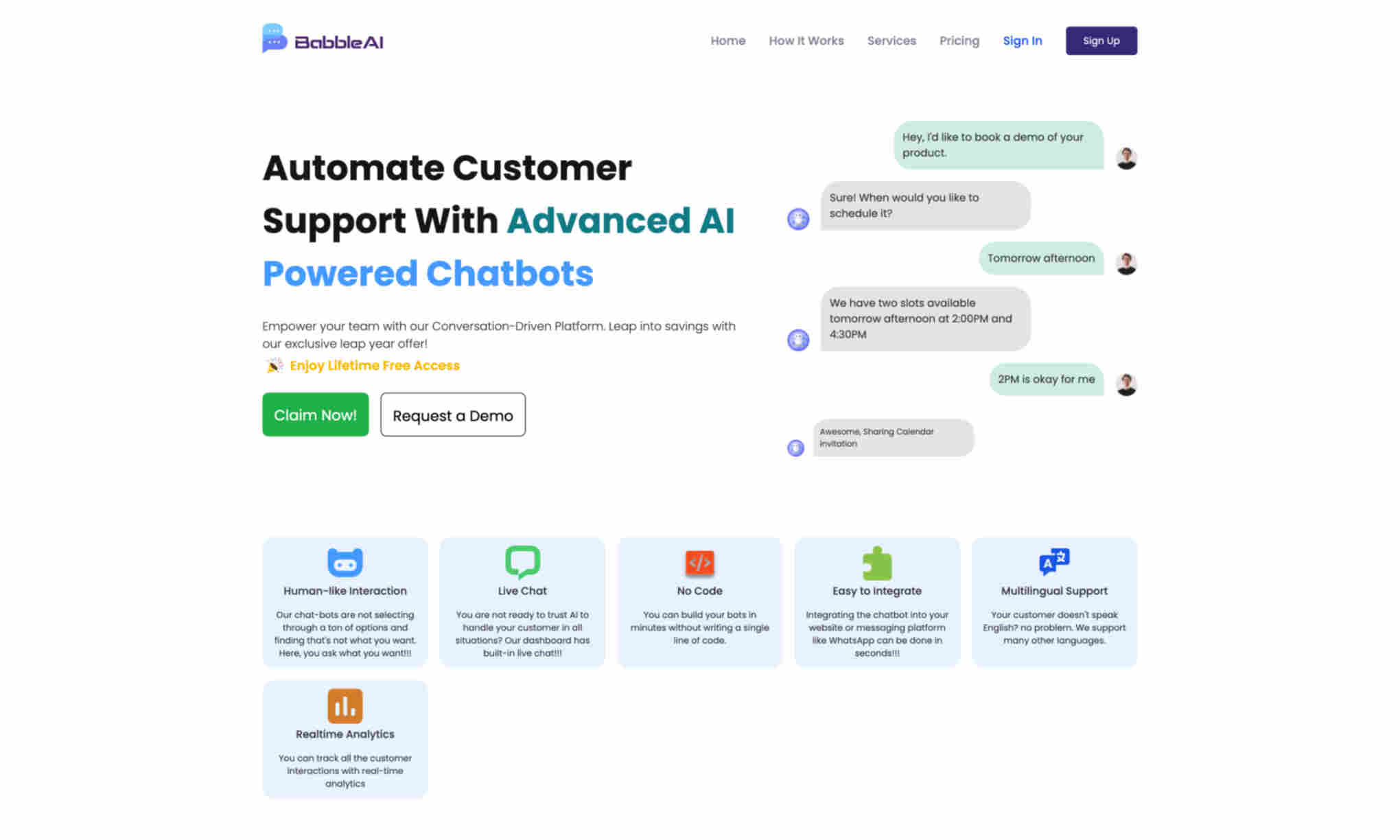Select the Pricing menu item
This screenshot has height=840, width=1400.
click(x=959, y=40)
